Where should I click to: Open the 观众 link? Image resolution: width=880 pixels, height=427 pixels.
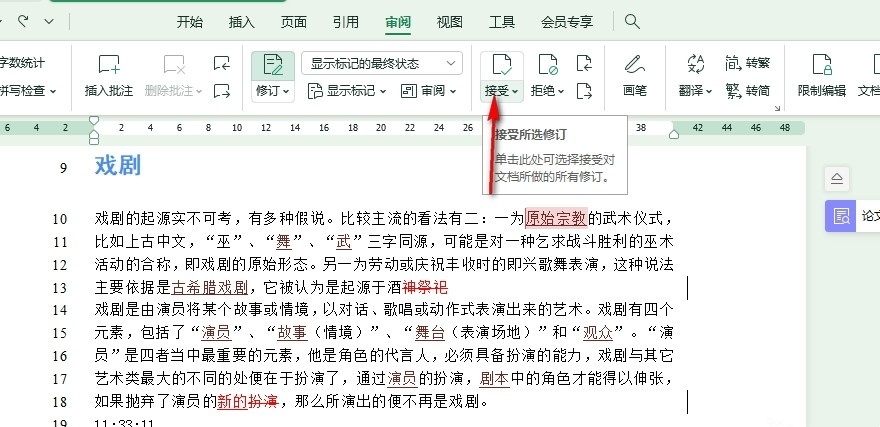pos(598,333)
